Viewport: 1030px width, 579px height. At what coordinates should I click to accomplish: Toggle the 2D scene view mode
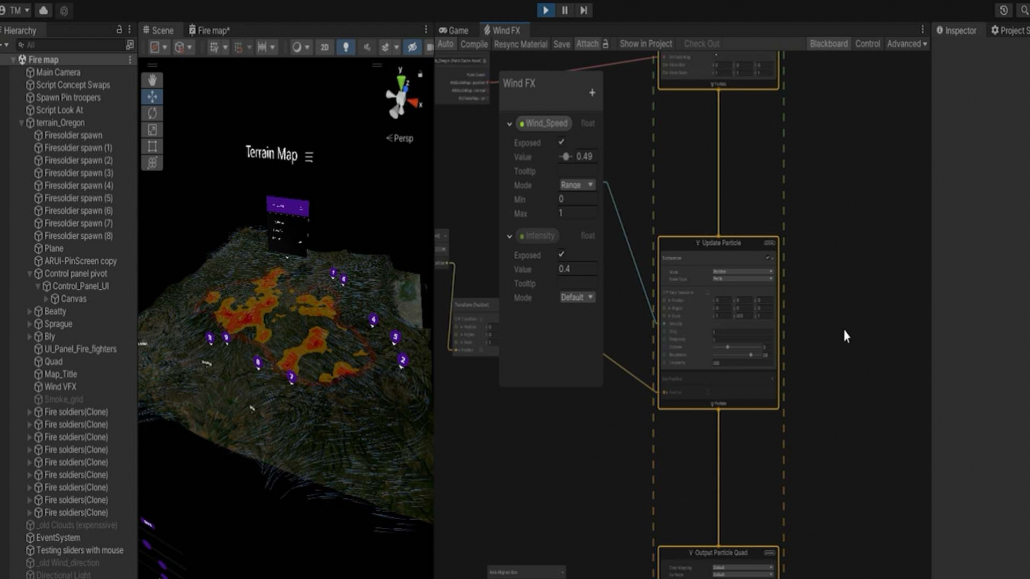click(x=324, y=47)
